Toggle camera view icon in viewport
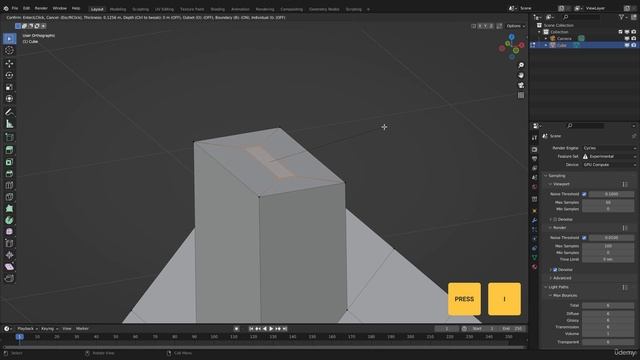Image resolution: width=640 pixels, height=360 pixels. (x=521, y=85)
